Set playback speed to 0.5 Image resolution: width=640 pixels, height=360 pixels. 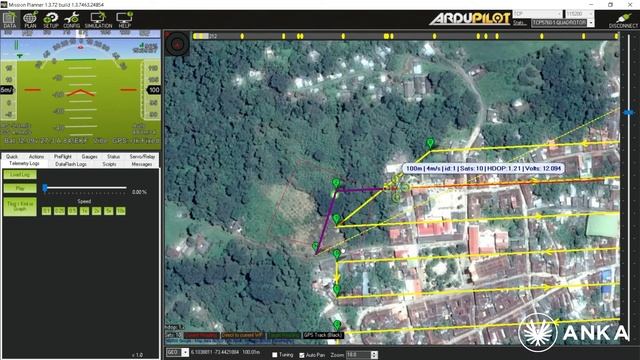pyautogui.click(x=72, y=211)
